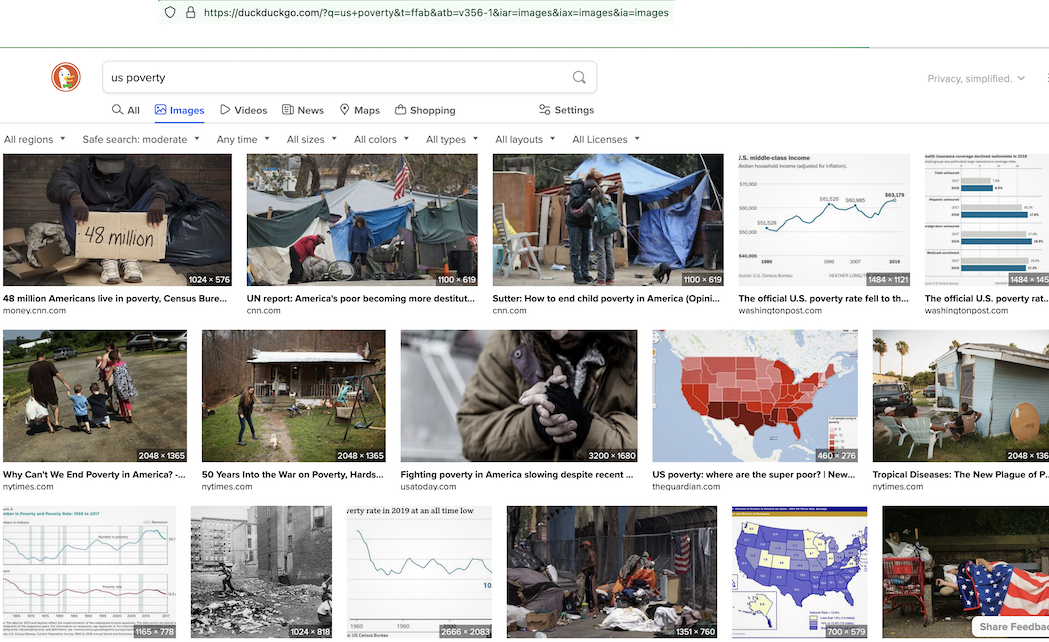1049x642 pixels.
Task: Open the poverty rate 1959-2017 chart image
Action: (89, 572)
